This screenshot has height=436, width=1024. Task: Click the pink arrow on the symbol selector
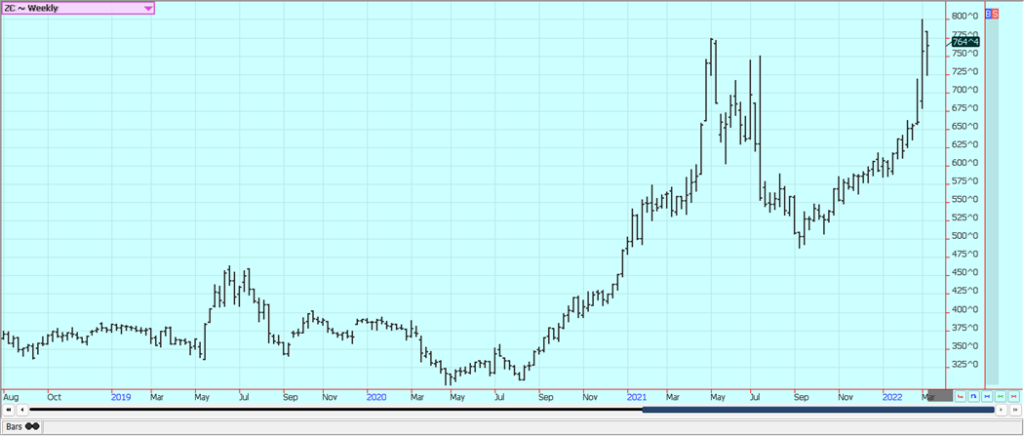click(x=148, y=8)
